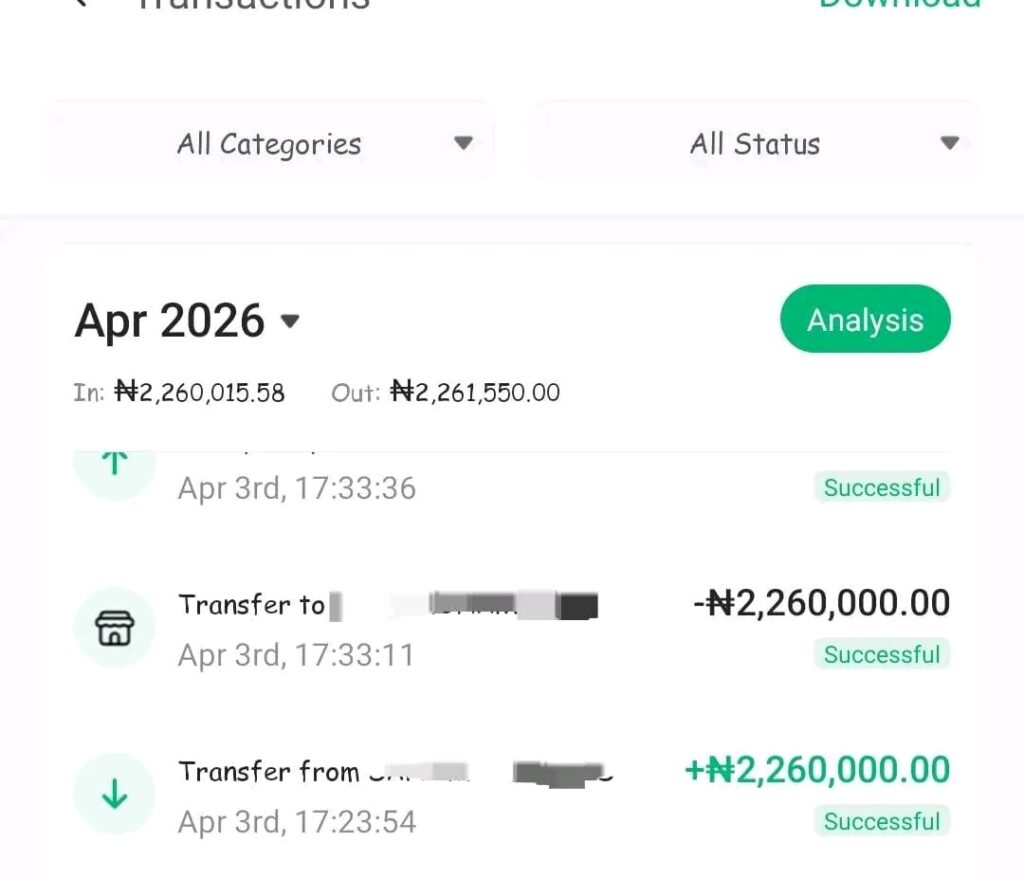Screen dimensions: 1024x879
Task: Click the +₦2,260,000.00 credit amount
Action: coord(817,770)
